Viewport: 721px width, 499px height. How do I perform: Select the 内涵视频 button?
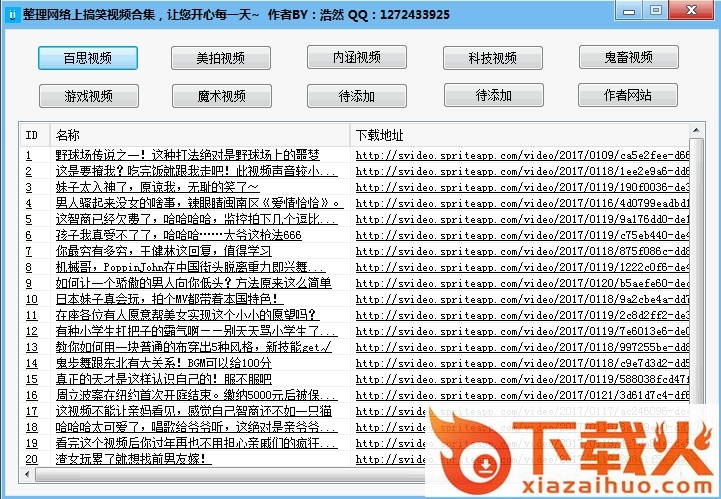tap(356, 58)
